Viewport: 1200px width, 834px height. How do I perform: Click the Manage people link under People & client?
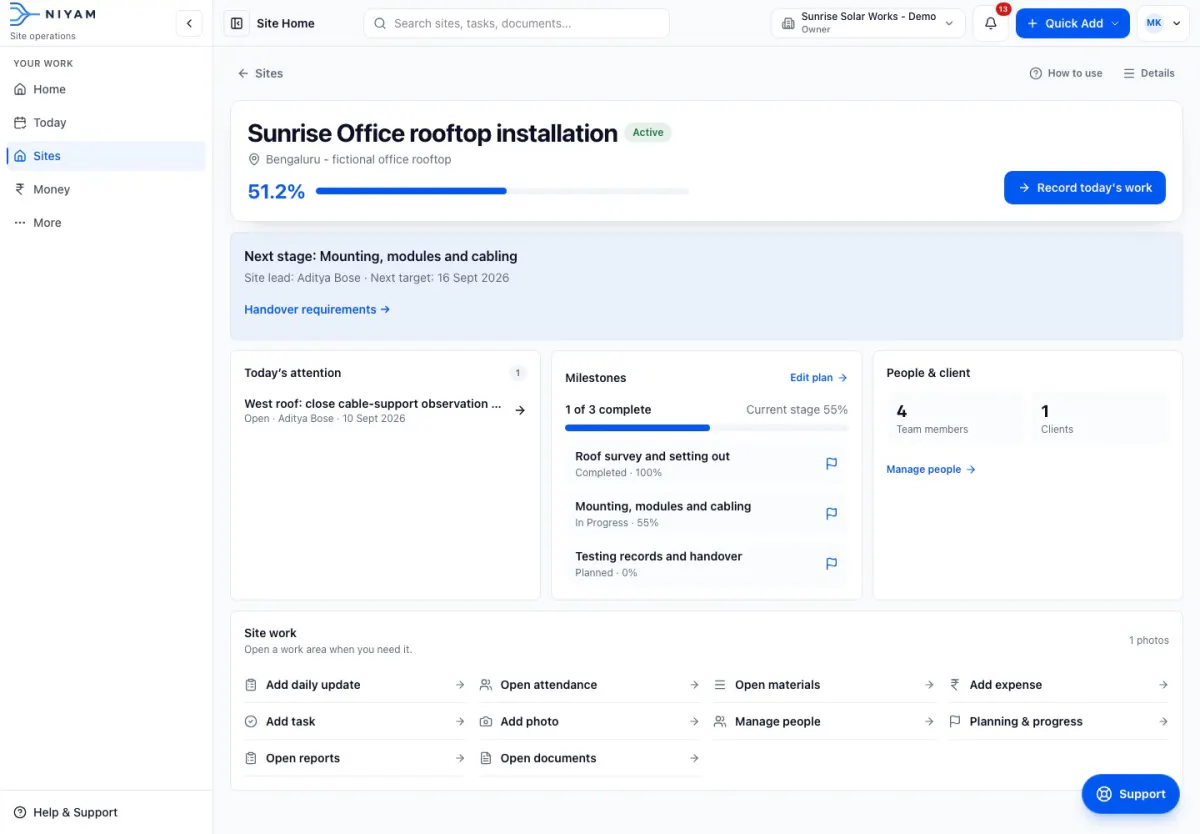[x=931, y=469]
